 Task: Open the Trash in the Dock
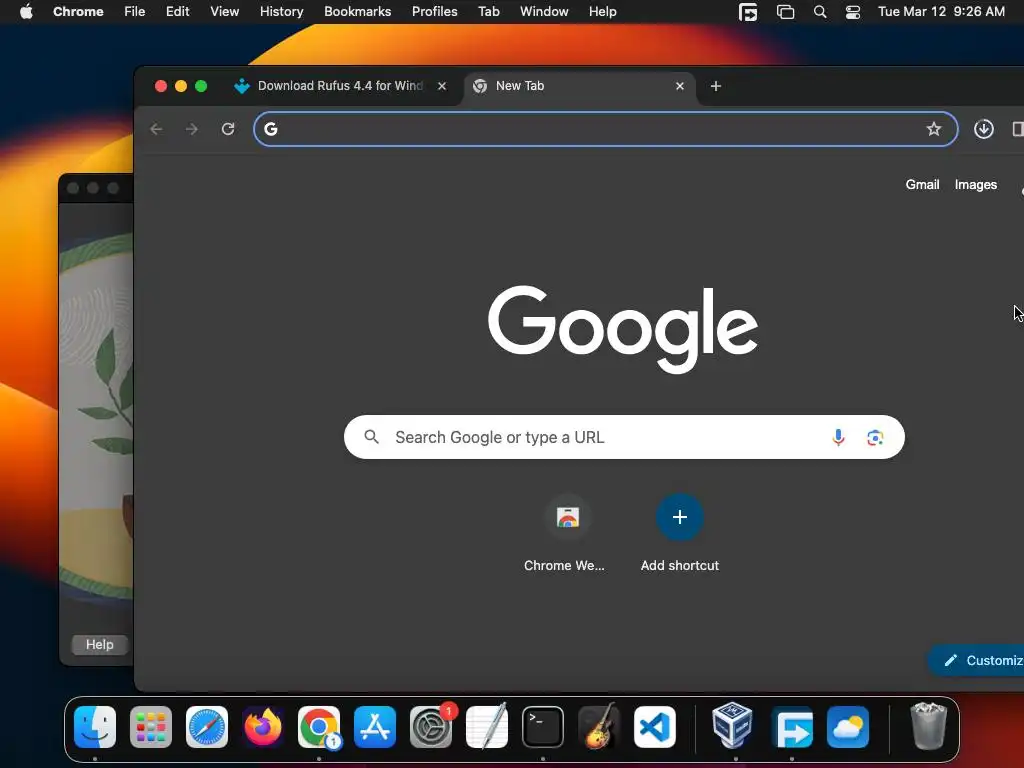click(928, 726)
